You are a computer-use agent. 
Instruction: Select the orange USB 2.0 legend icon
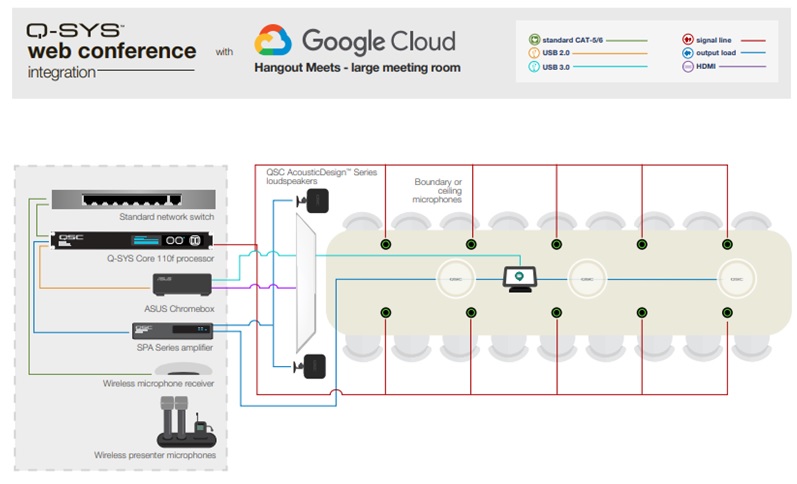534,53
